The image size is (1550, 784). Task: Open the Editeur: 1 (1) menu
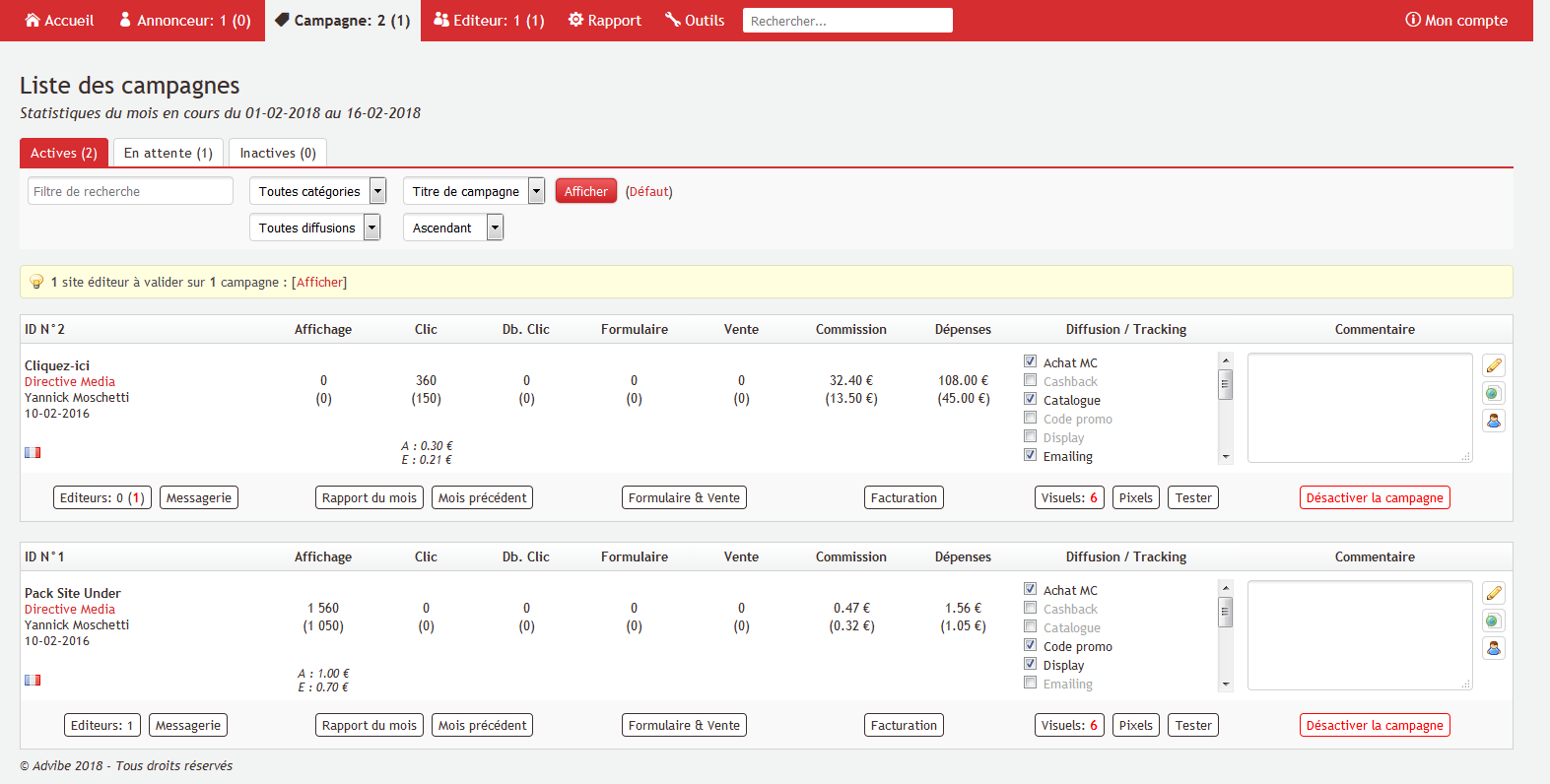tap(489, 21)
